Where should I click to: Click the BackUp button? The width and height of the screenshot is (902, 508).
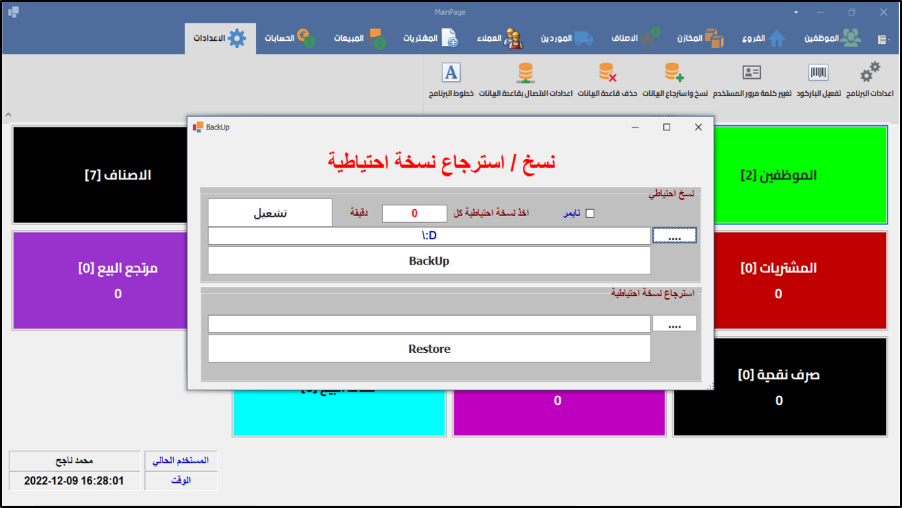coord(429,260)
